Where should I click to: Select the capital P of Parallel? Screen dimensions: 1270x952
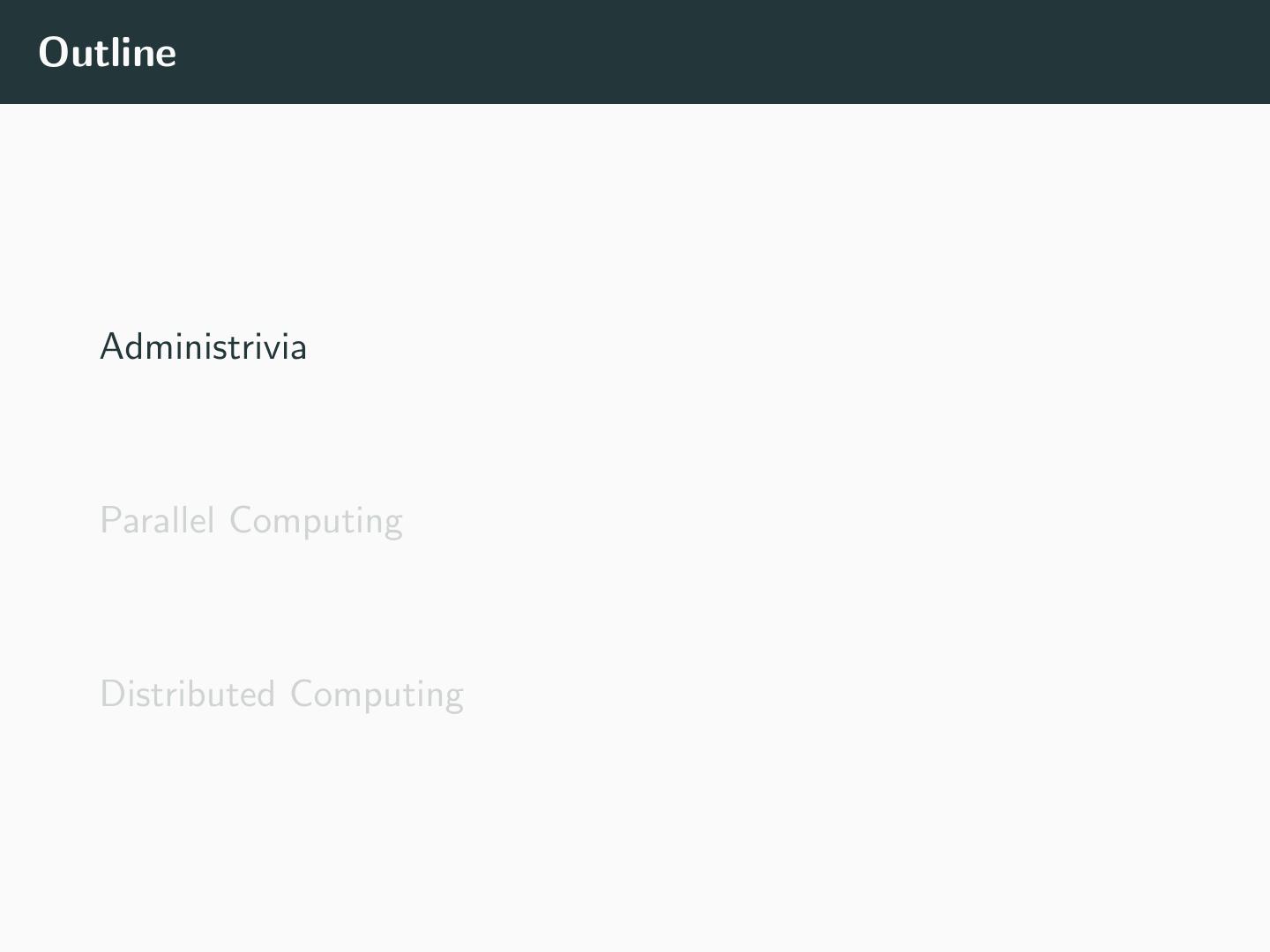click(x=109, y=521)
